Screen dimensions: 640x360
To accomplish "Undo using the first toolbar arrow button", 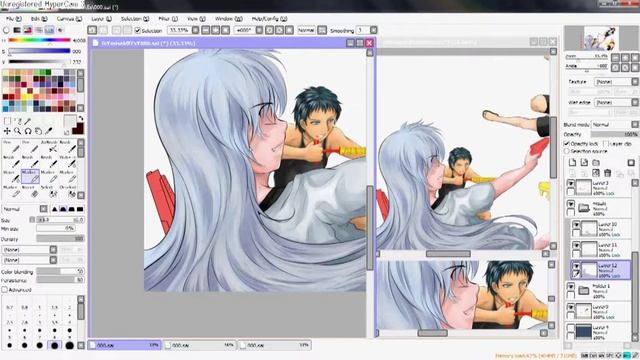I will coord(92,30).
